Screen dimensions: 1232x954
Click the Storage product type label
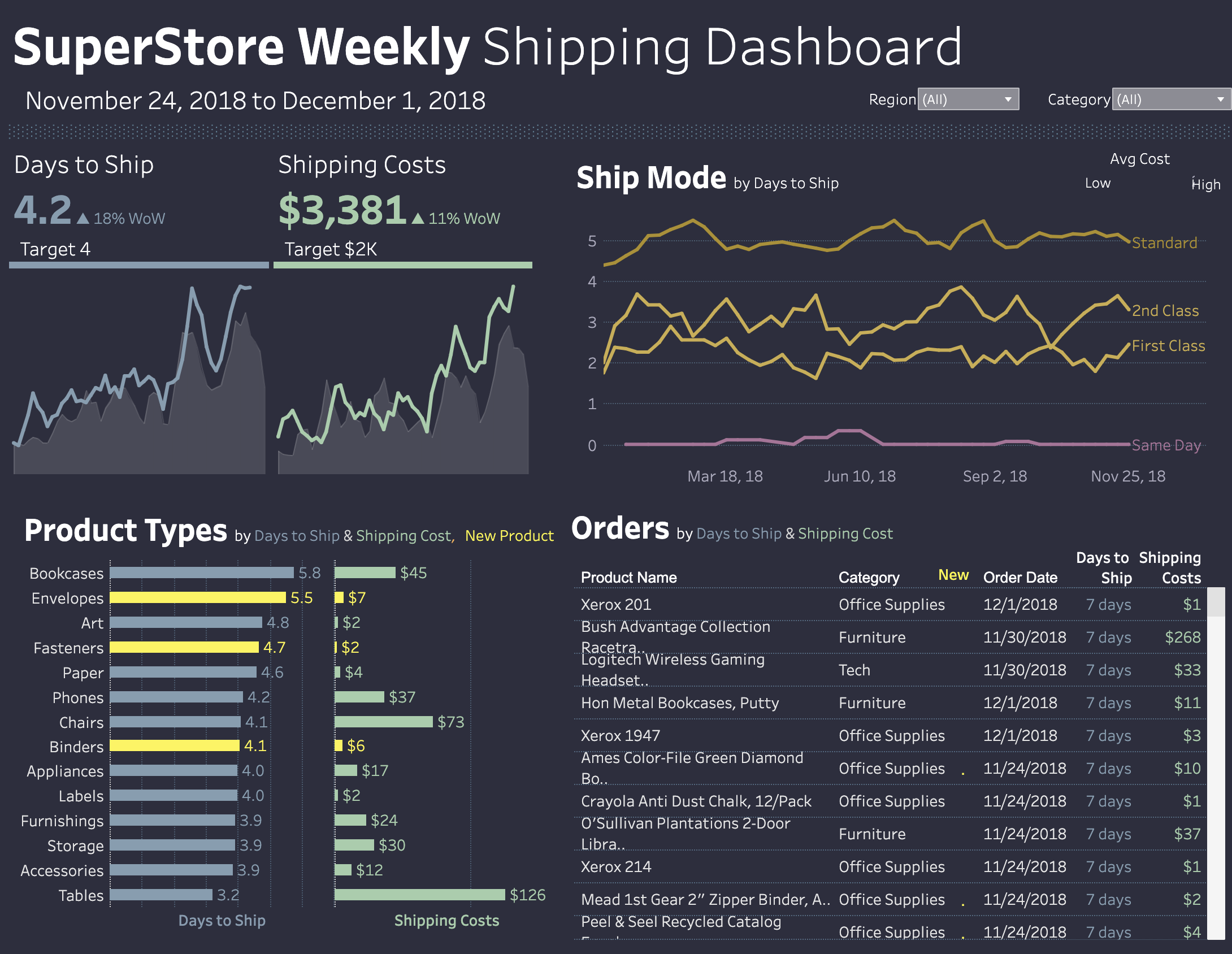pos(75,845)
